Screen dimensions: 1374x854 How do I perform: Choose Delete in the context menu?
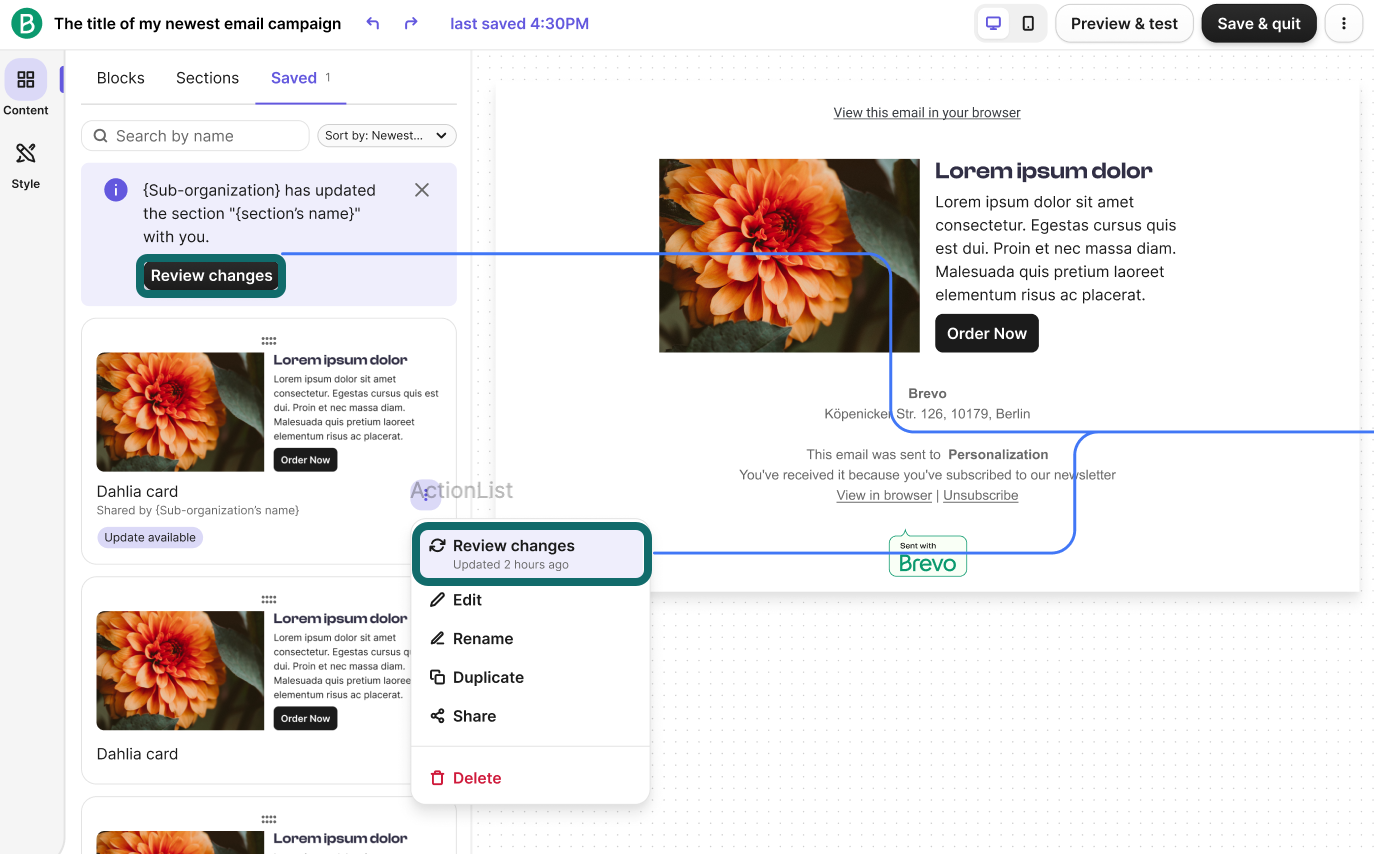pyautogui.click(x=477, y=778)
